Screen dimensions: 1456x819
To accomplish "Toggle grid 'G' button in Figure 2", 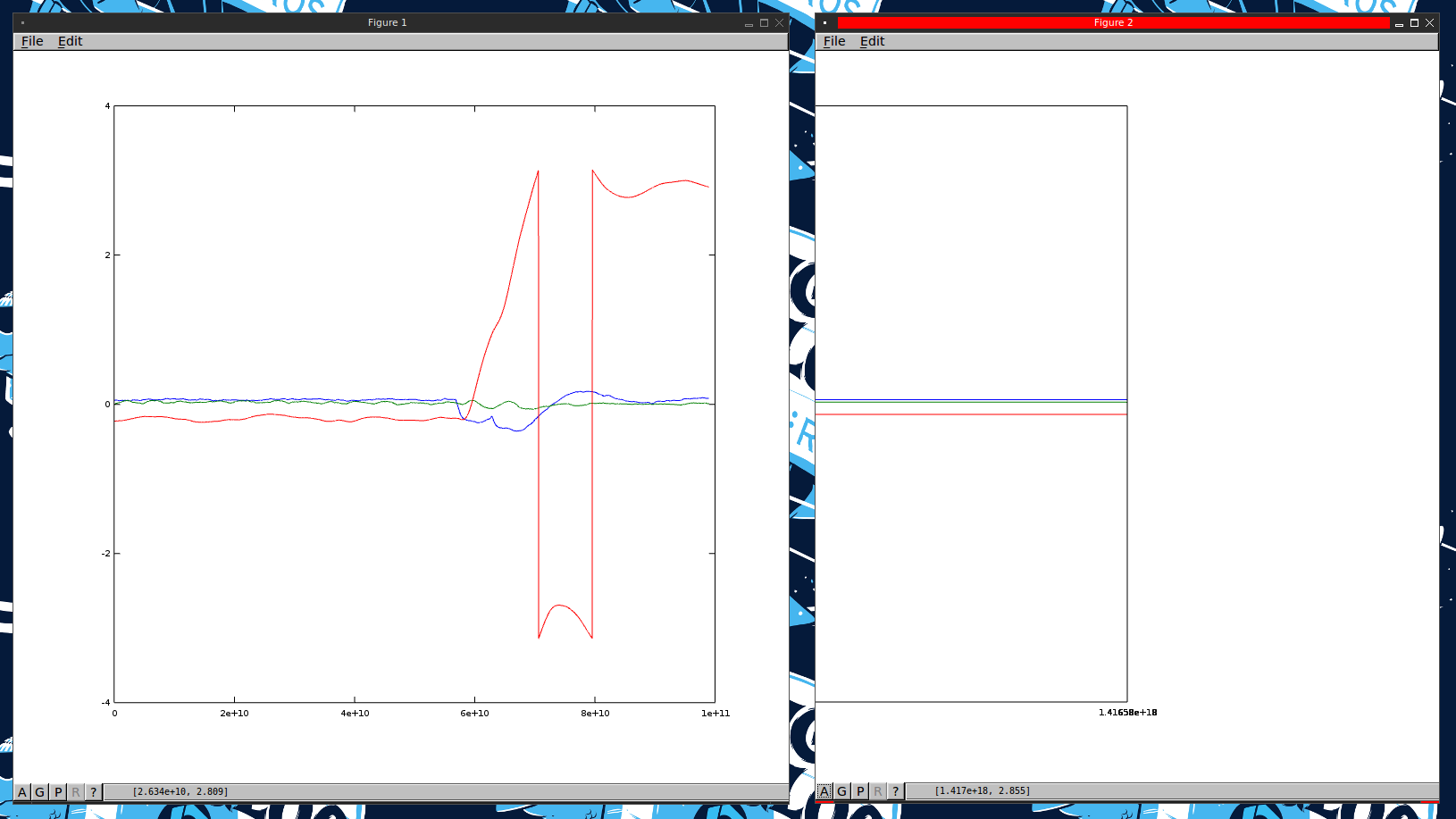I will [x=841, y=791].
